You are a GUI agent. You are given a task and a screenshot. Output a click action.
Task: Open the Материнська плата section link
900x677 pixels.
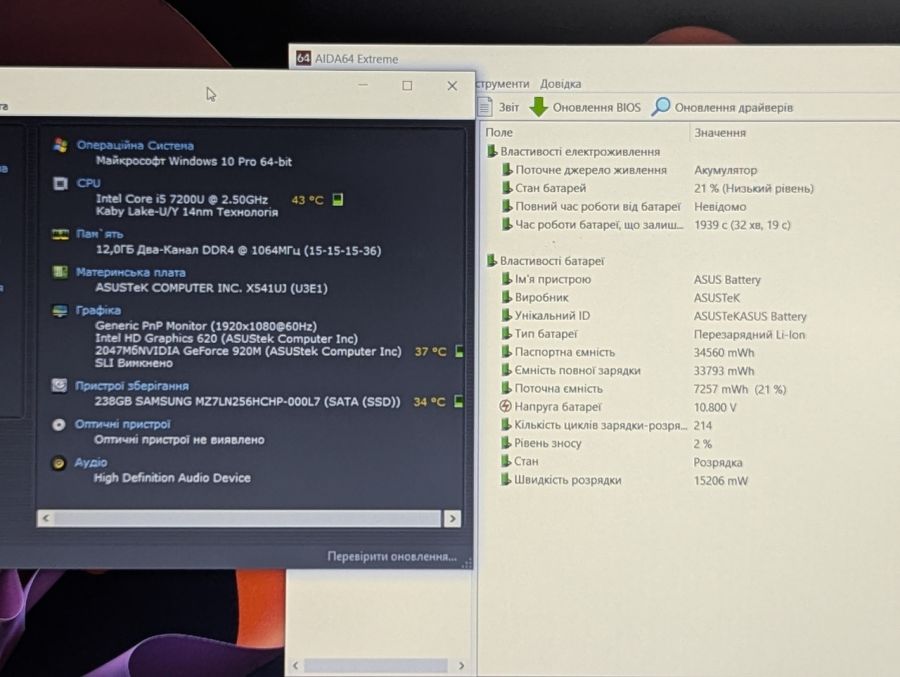pos(130,272)
